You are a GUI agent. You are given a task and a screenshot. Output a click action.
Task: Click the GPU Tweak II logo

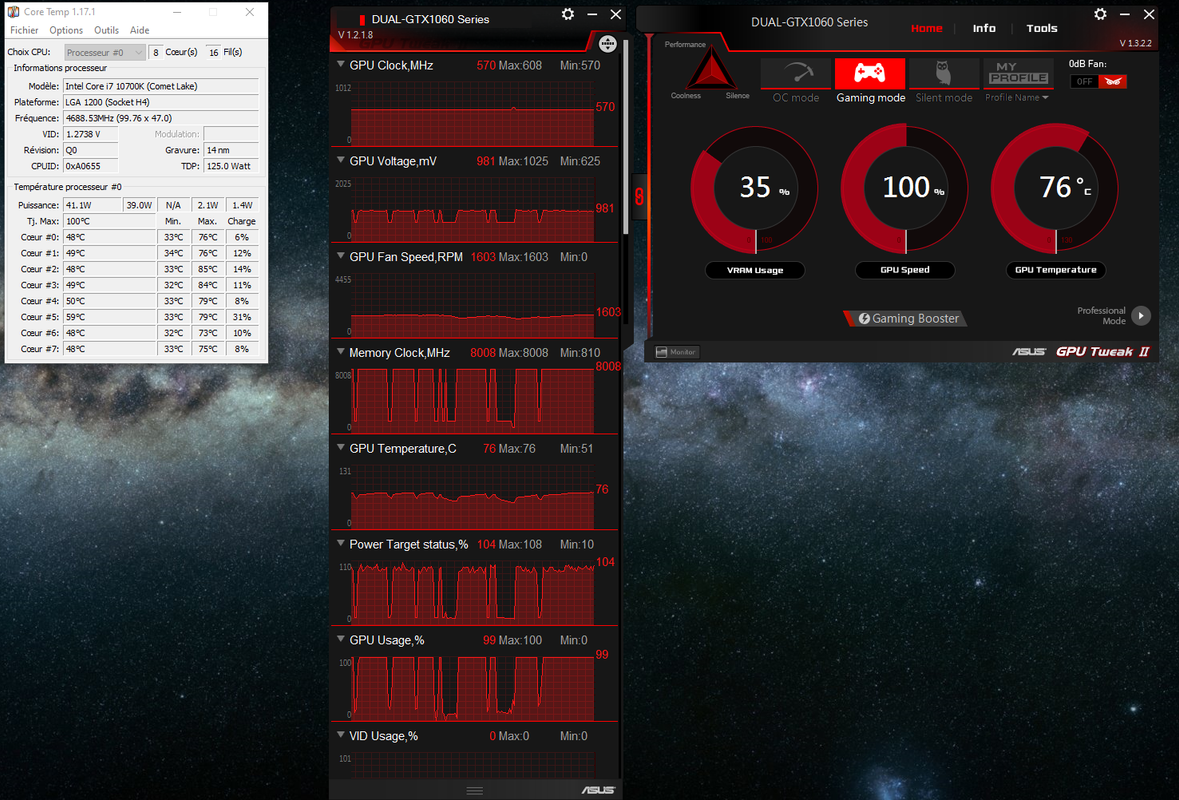[1102, 351]
